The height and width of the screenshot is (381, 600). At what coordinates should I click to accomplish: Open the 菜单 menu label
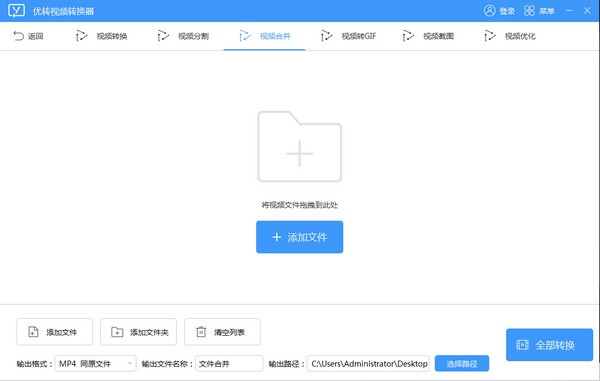(x=547, y=11)
